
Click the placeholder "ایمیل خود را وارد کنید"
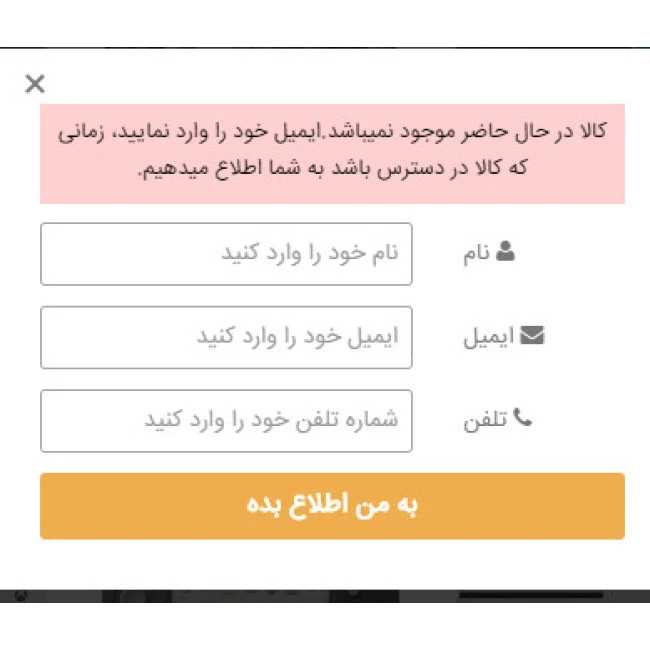pyautogui.click(x=298, y=337)
